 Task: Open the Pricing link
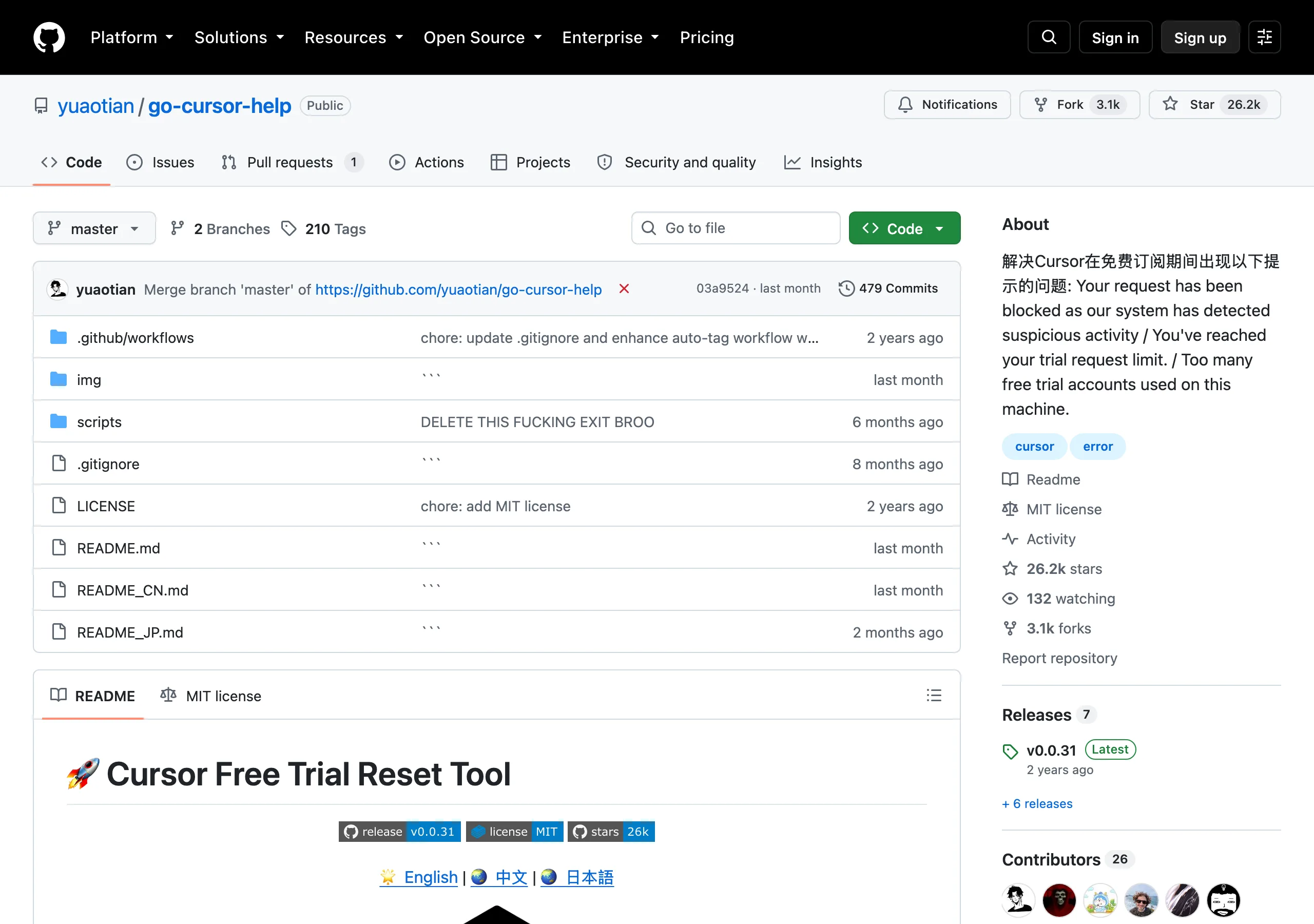tap(707, 37)
